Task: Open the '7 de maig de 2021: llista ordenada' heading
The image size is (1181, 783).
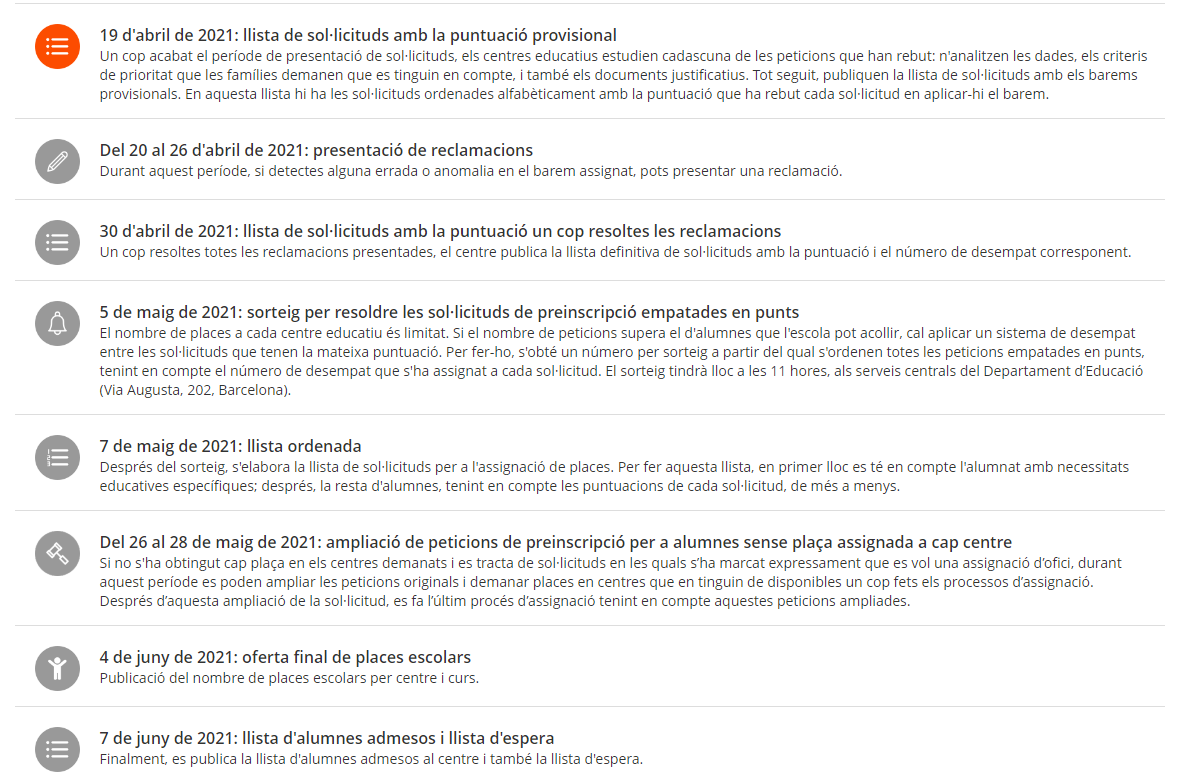Action: [x=231, y=446]
